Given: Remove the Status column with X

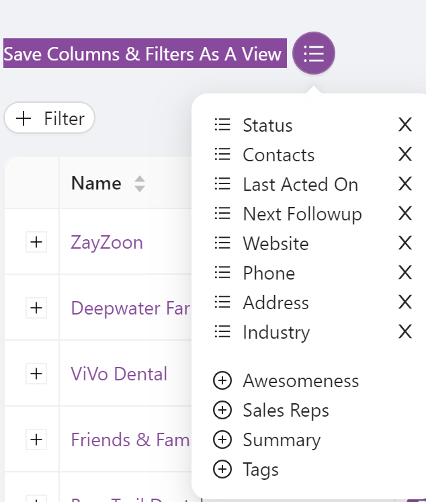Looking at the screenshot, I should click(x=405, y=125).
